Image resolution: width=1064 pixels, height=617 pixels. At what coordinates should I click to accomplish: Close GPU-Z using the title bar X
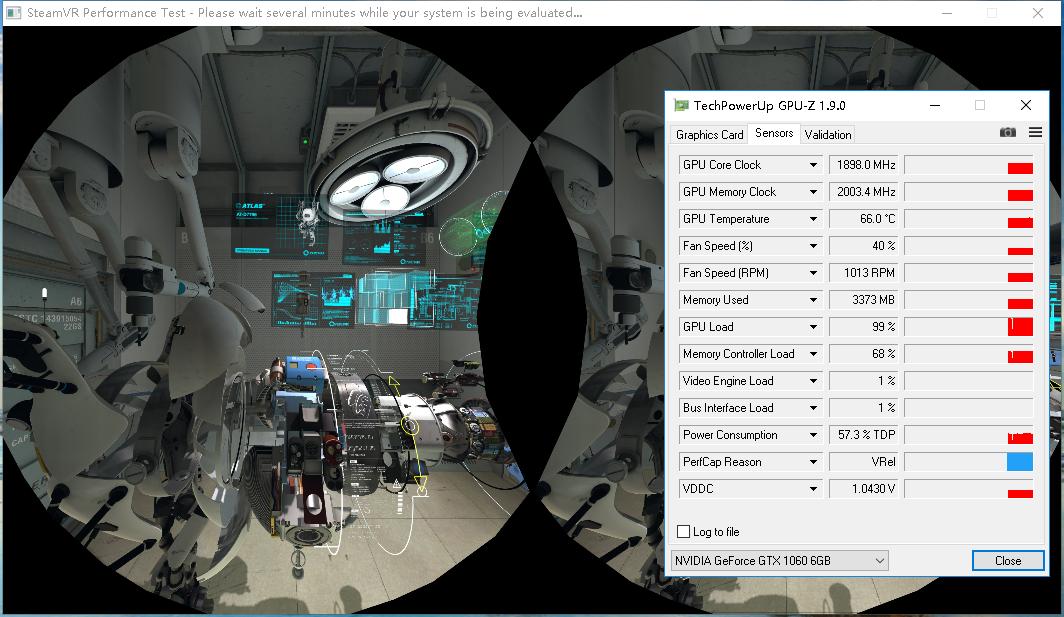pyautogui.click(x=1025, y=105)
